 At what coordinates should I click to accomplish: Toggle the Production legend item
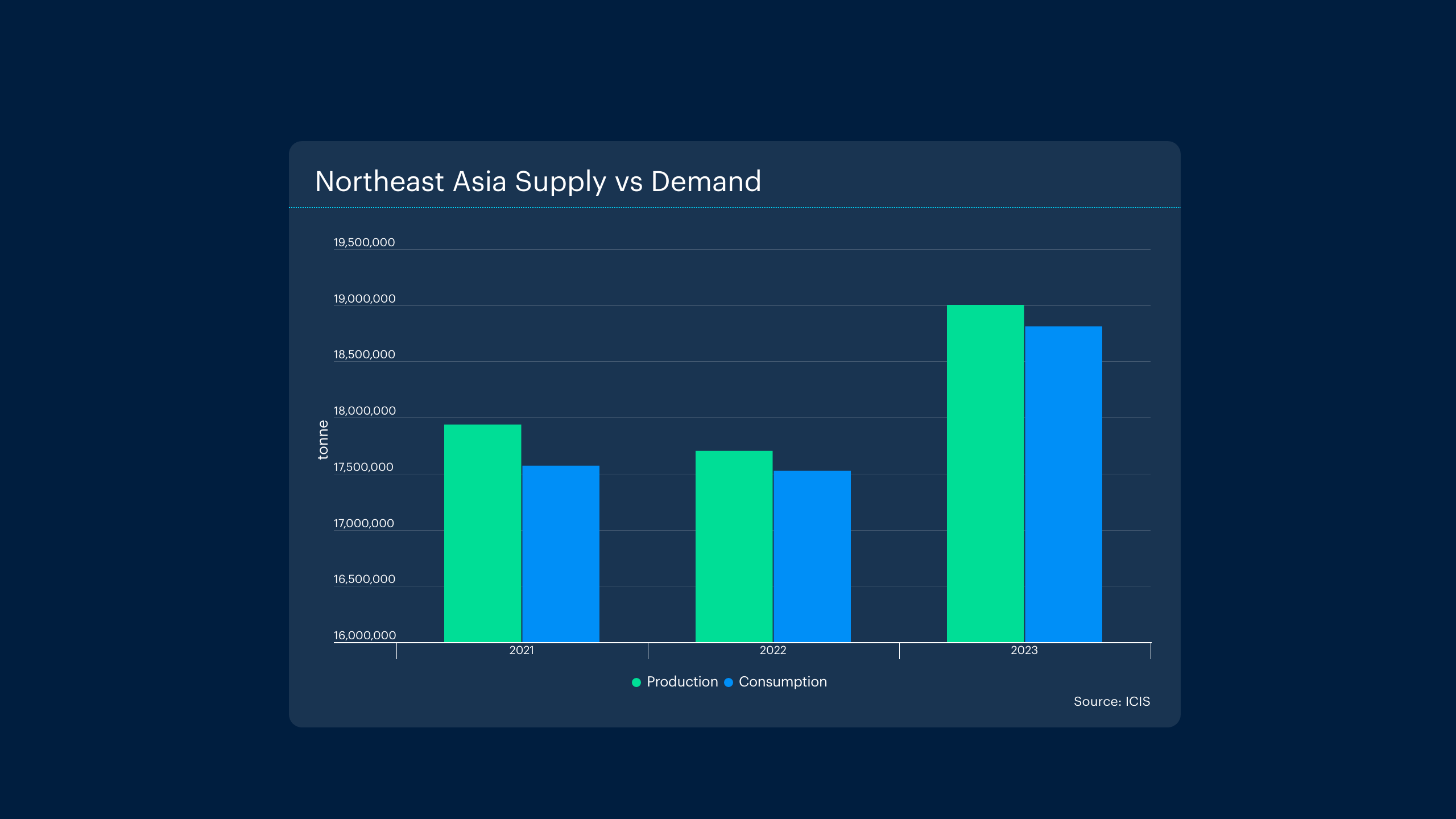(x=681, y=681)
